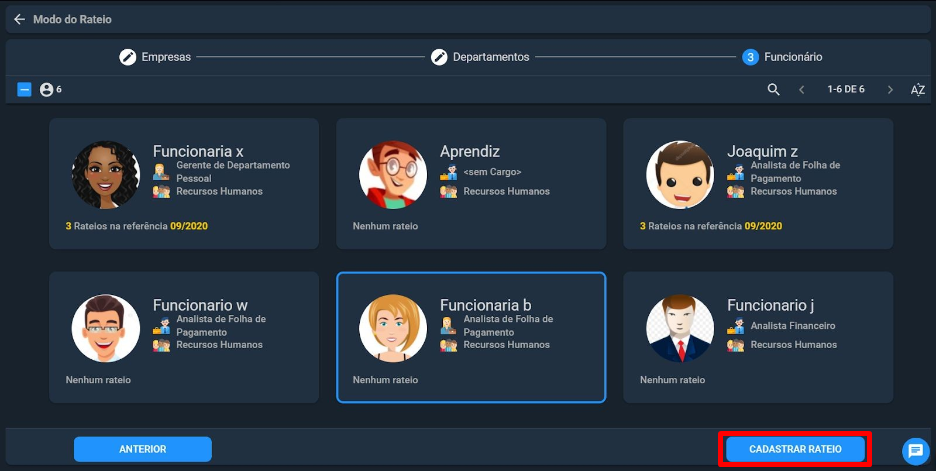Click the 'Modo do Rateio' header title

72,20
